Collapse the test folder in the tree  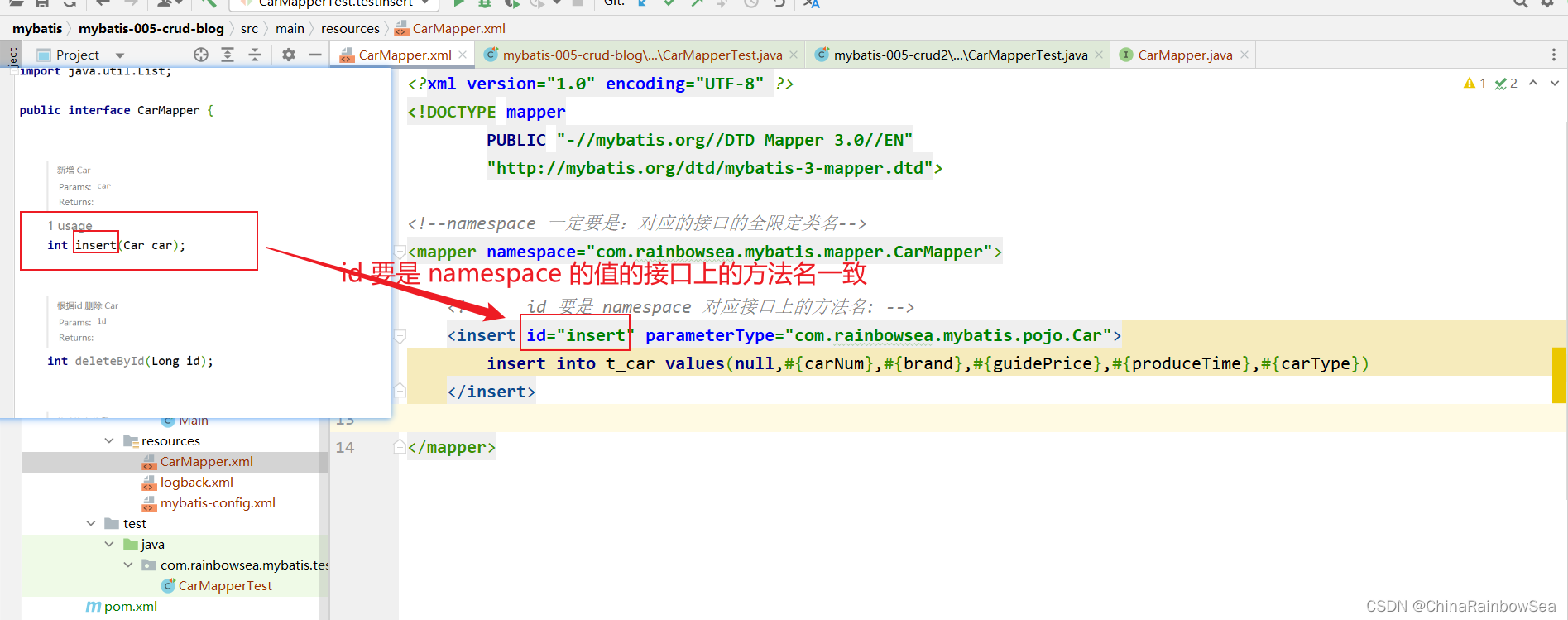coord(91,523)
